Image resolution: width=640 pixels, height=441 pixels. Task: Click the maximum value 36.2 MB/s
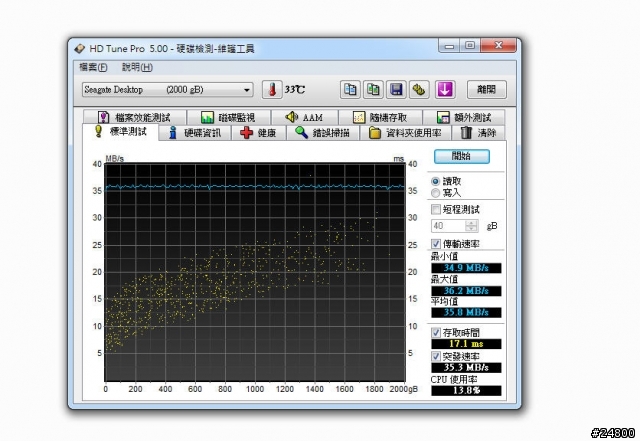466,291
